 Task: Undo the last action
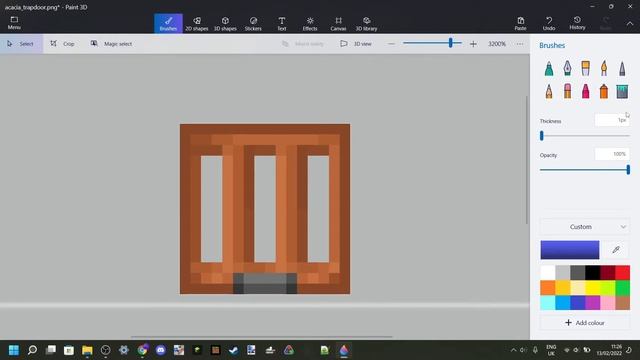click(549, 23)
